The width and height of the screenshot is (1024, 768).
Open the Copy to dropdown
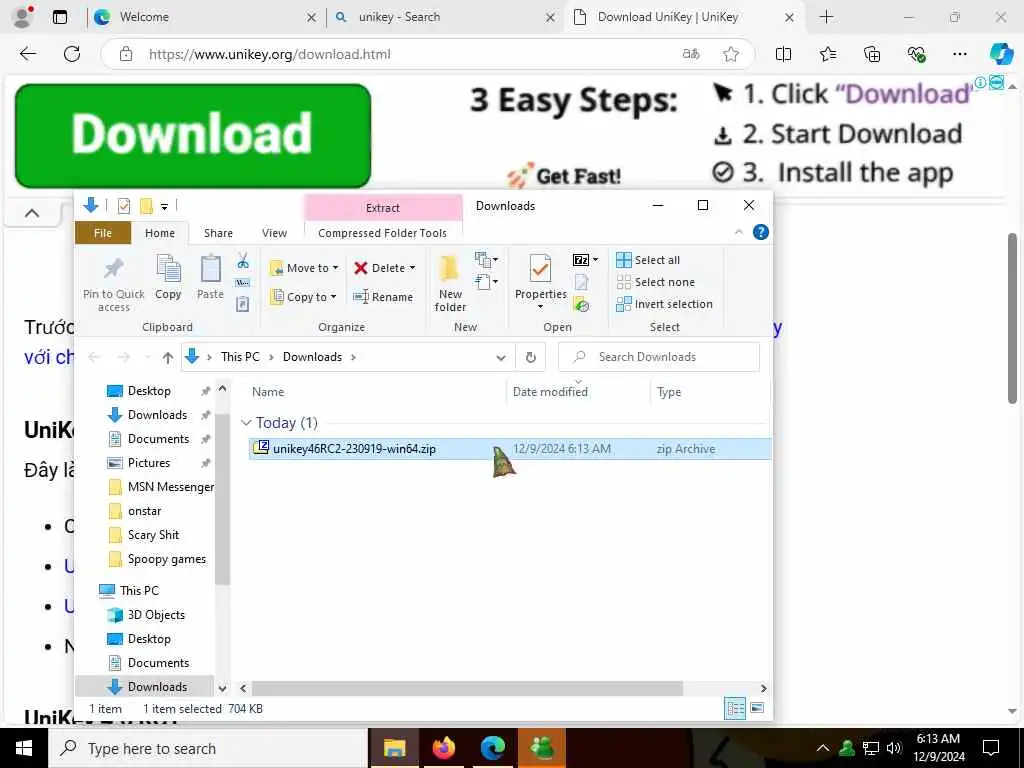tap(304, 297)
